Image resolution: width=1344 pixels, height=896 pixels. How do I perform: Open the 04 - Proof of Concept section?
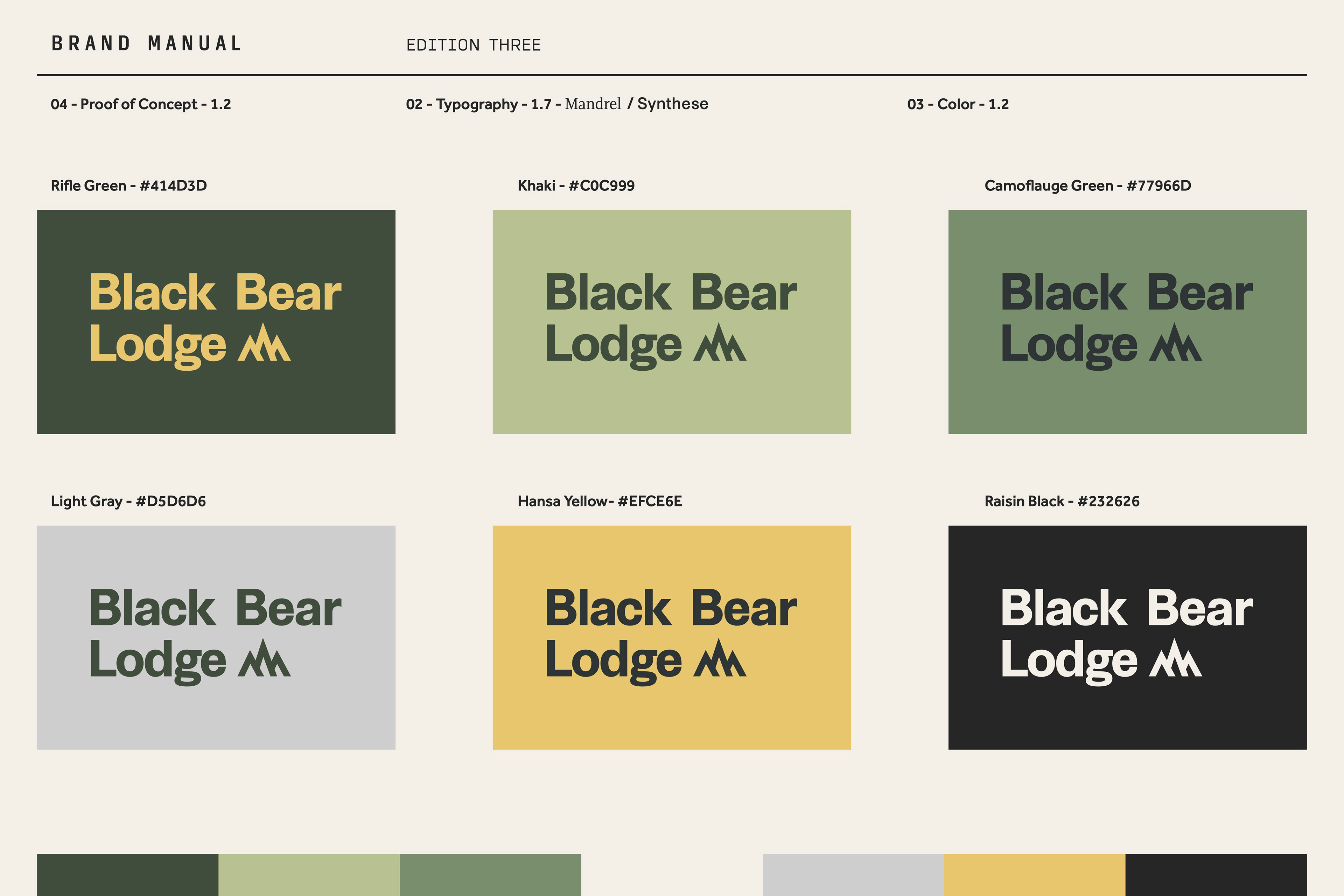[x=141, y=104]
